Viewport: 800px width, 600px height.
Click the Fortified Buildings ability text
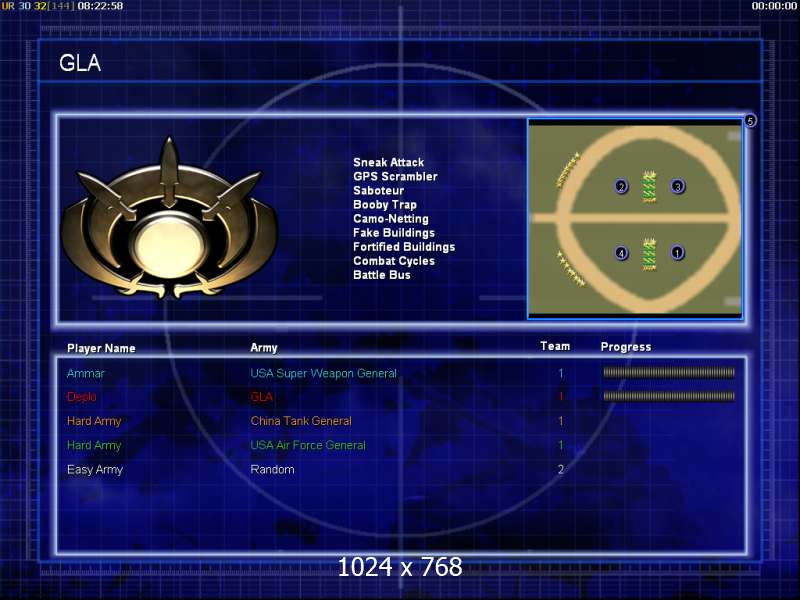pos(404,247)
